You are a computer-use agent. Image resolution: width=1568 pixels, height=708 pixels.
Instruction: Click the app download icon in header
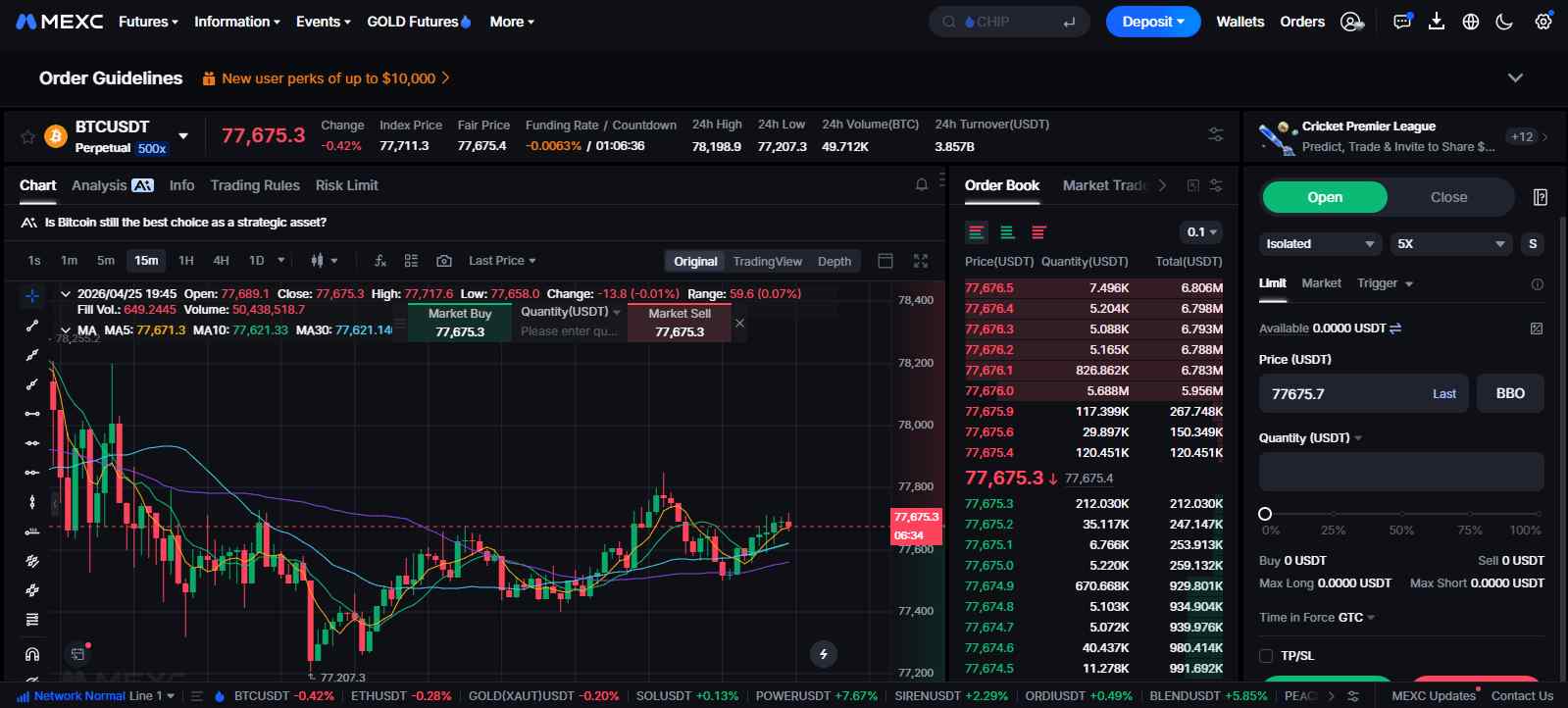click(1437, 22)
